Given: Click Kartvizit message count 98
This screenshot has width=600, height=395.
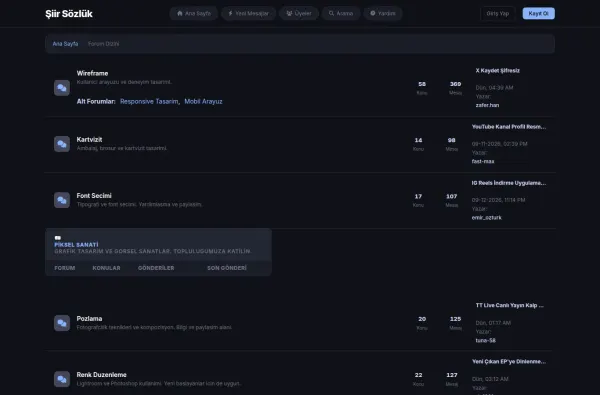Looking at the screenshot, I should point(452,140).
